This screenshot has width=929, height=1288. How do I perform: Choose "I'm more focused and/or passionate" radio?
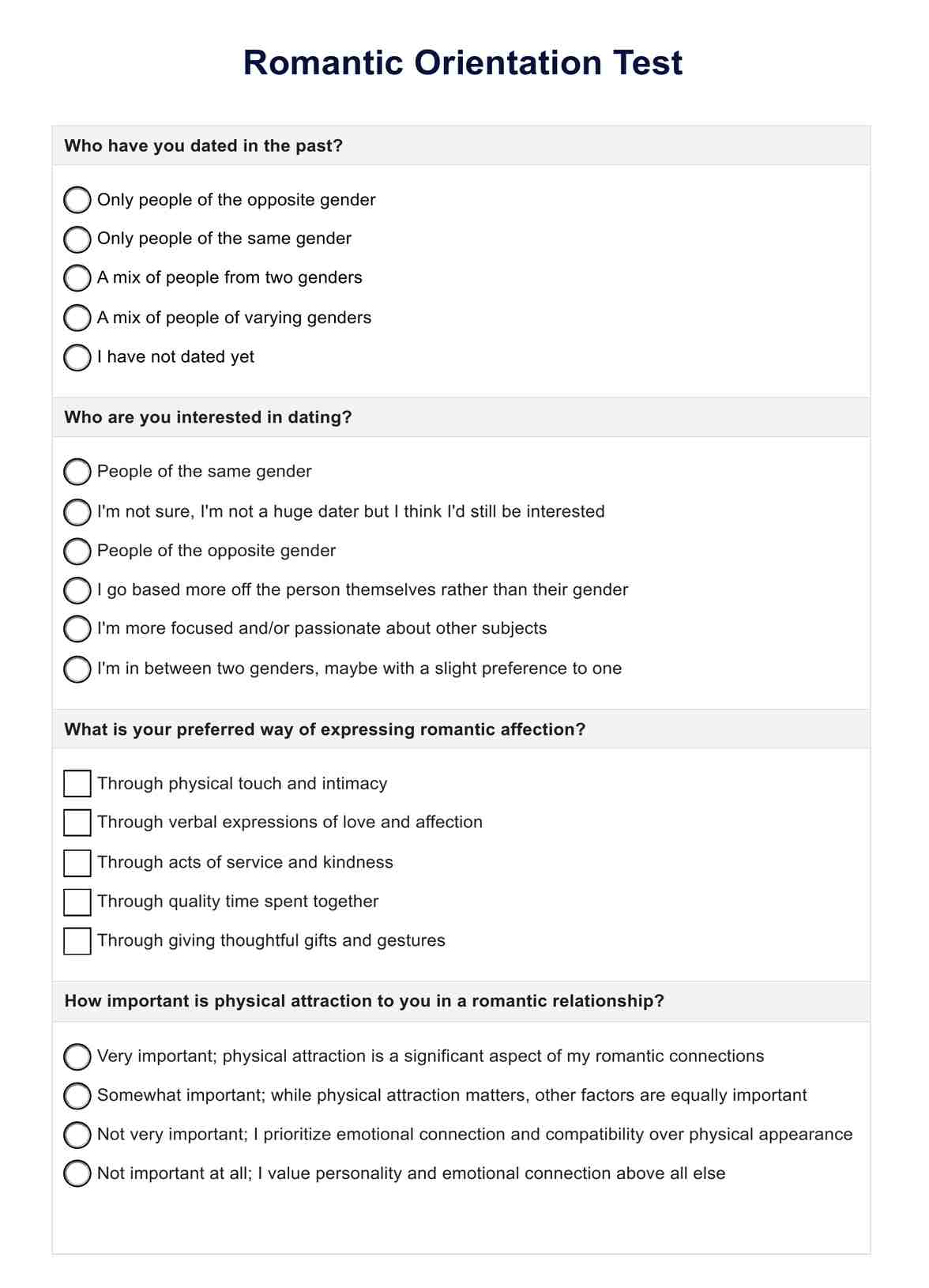(x=77, y=629)
